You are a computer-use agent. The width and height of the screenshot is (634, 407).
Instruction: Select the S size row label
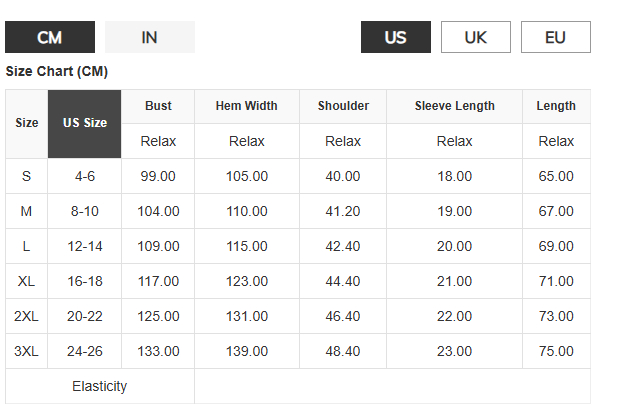coord(27,176)
